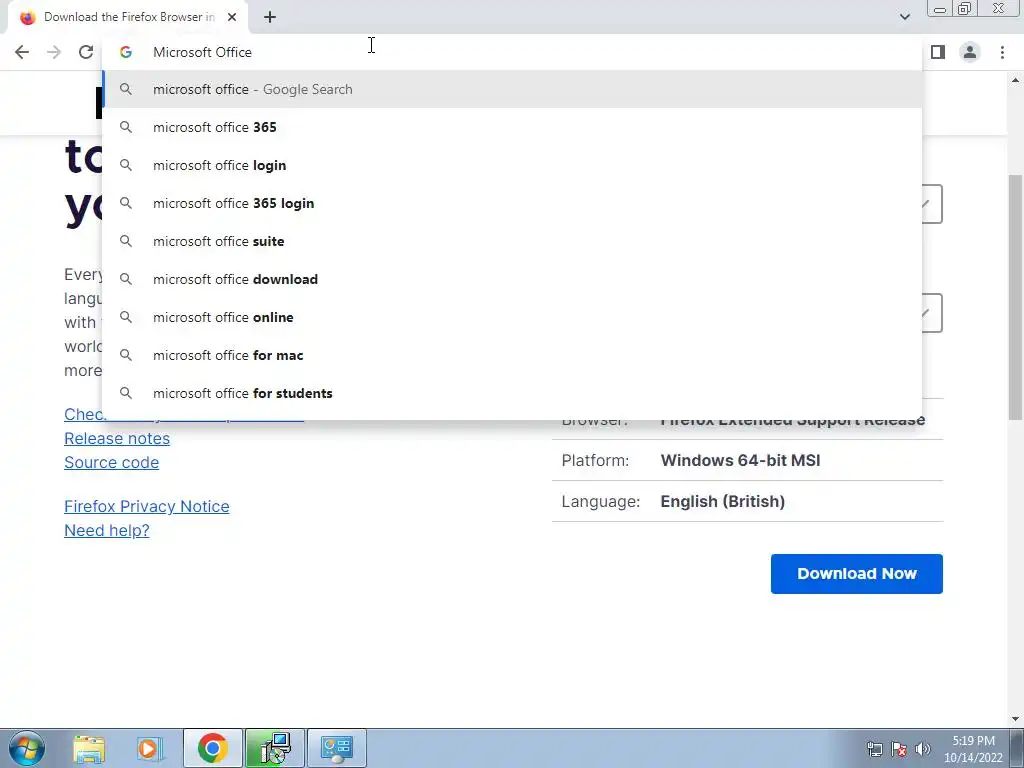
Task: Open File Explorer from taskbar
Action: pos(89,748)
